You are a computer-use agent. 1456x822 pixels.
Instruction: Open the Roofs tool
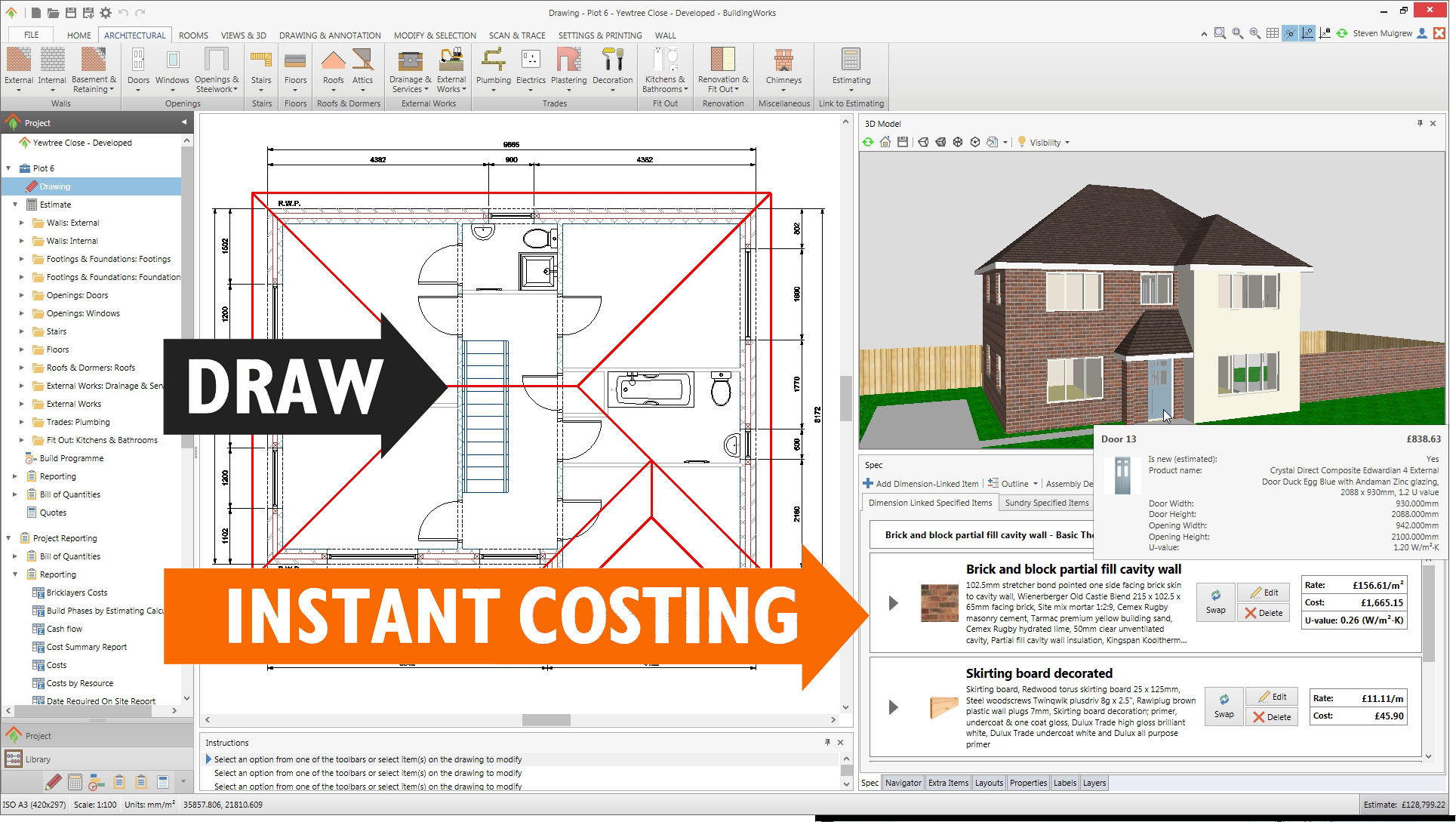point(333,69)
